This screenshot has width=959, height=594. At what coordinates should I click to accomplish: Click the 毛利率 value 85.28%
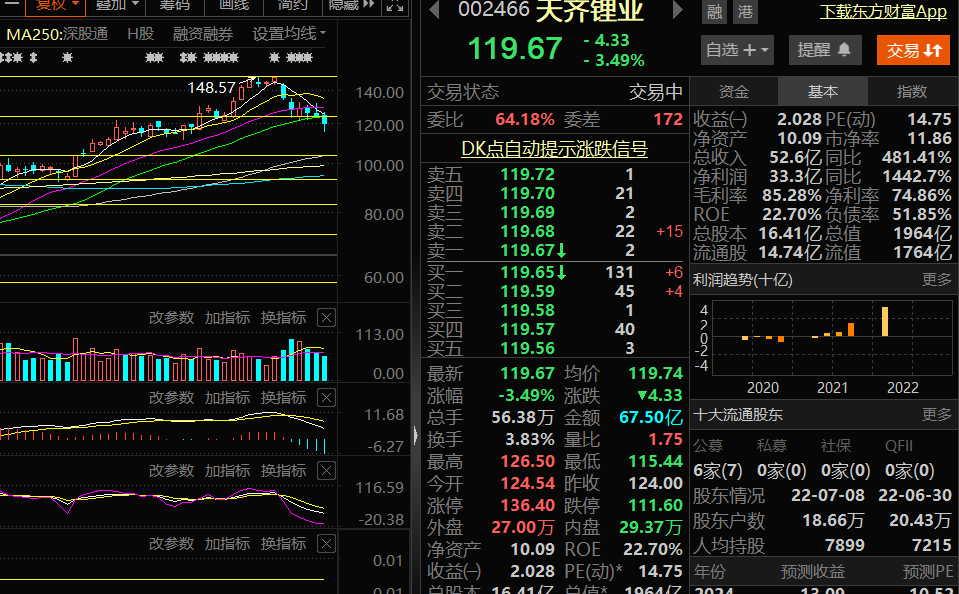tap(791, 196)
